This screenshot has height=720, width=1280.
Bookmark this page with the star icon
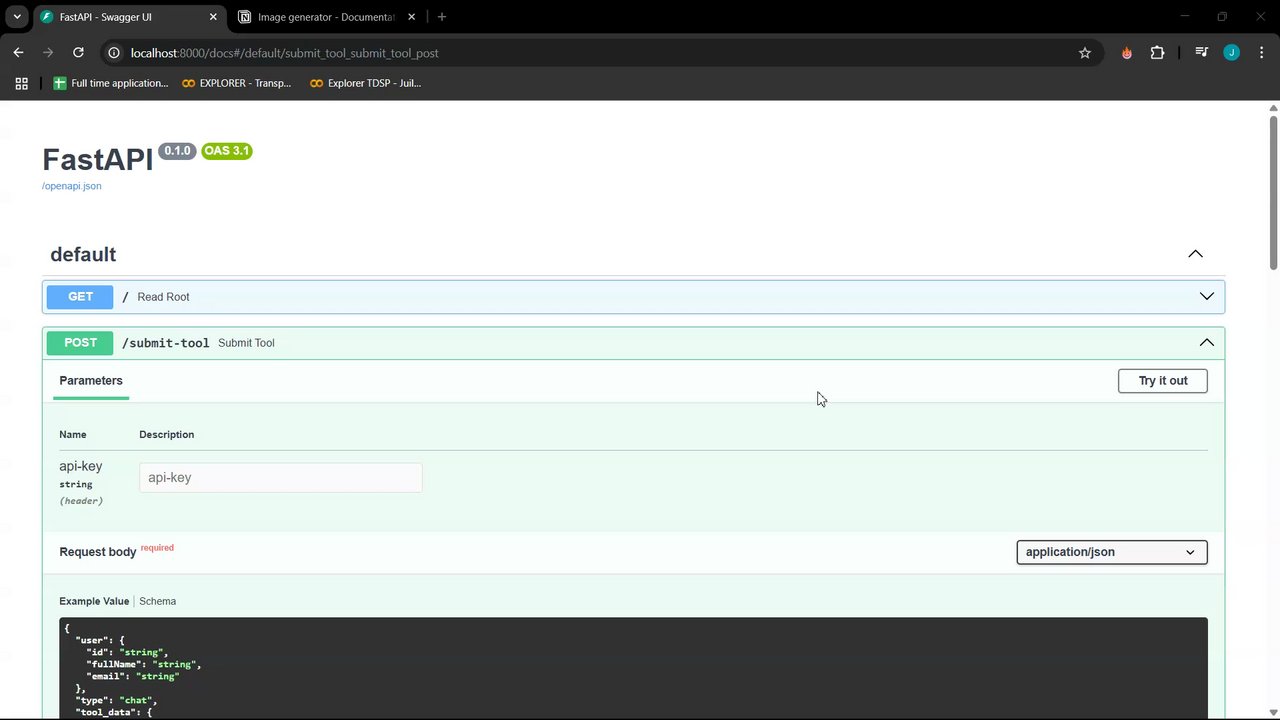tap(1085, 53)
